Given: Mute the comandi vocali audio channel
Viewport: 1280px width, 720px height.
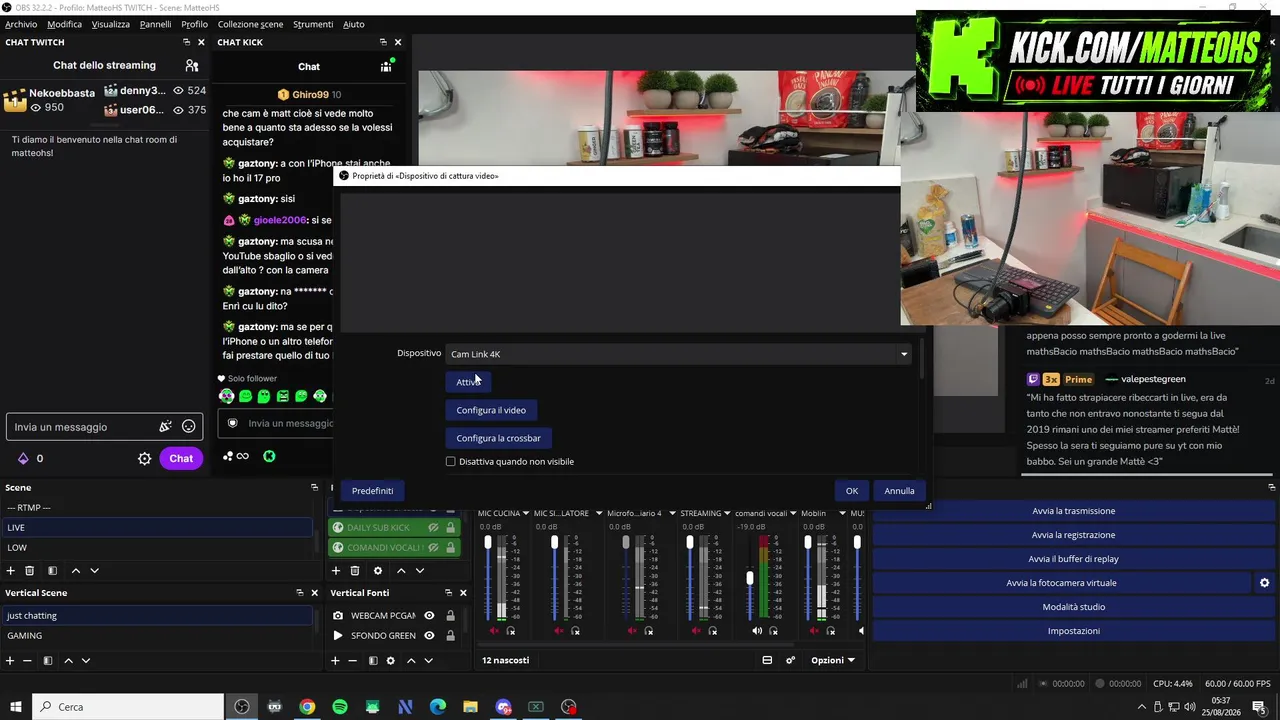Looking at the screenshot, I should pos(757,631).
